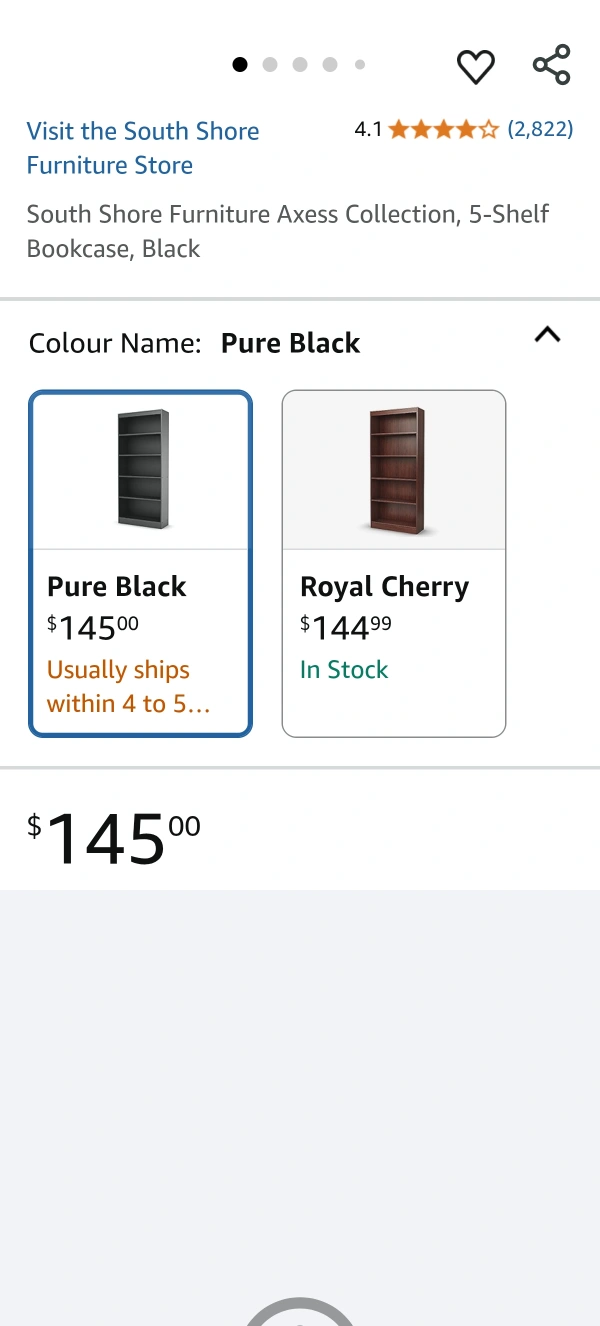
Task: Tap the Royal Cherry bookcase thumbnail
Action: [396, 470]
